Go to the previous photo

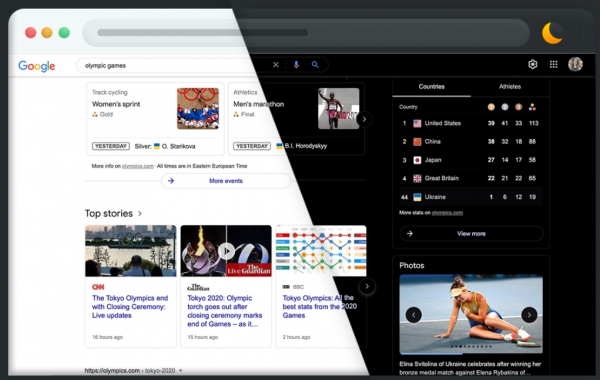pyautogui.click(x=413, y=315)
